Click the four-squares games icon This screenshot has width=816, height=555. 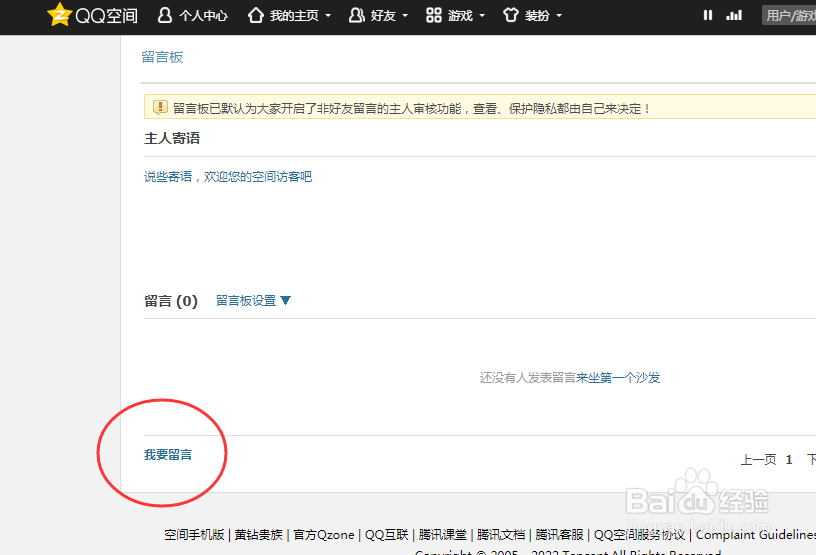click(x=434, y=15)
